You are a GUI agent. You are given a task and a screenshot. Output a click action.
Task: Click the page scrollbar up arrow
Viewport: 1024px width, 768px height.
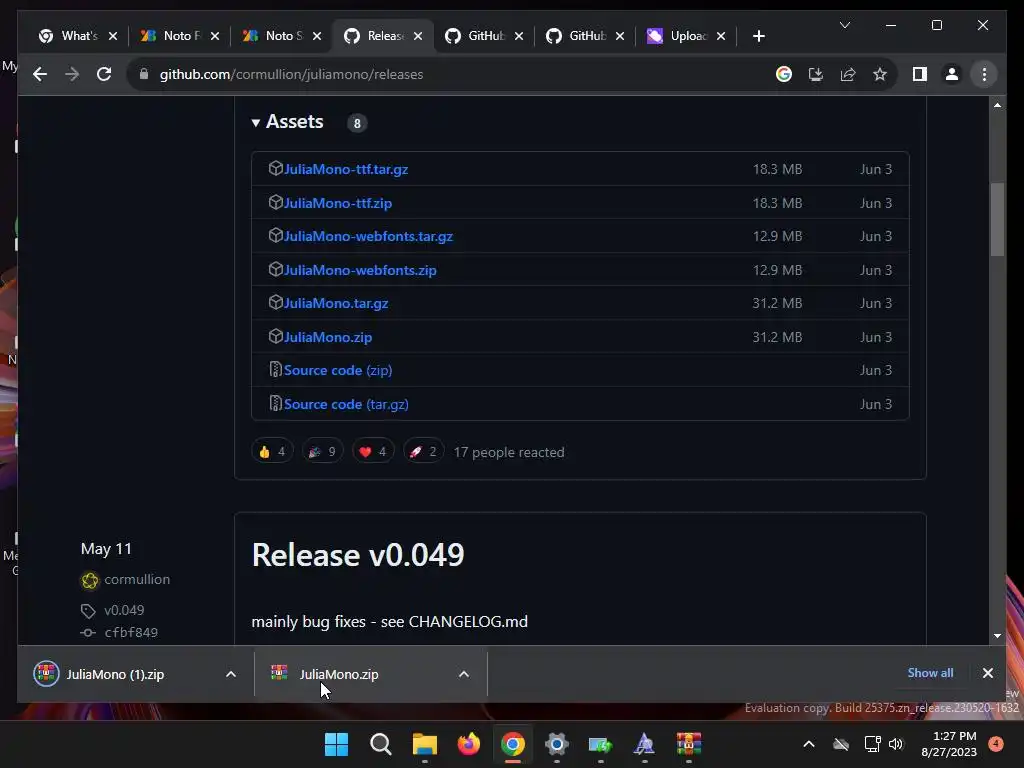pyautogui.click(x=997, y=104)
